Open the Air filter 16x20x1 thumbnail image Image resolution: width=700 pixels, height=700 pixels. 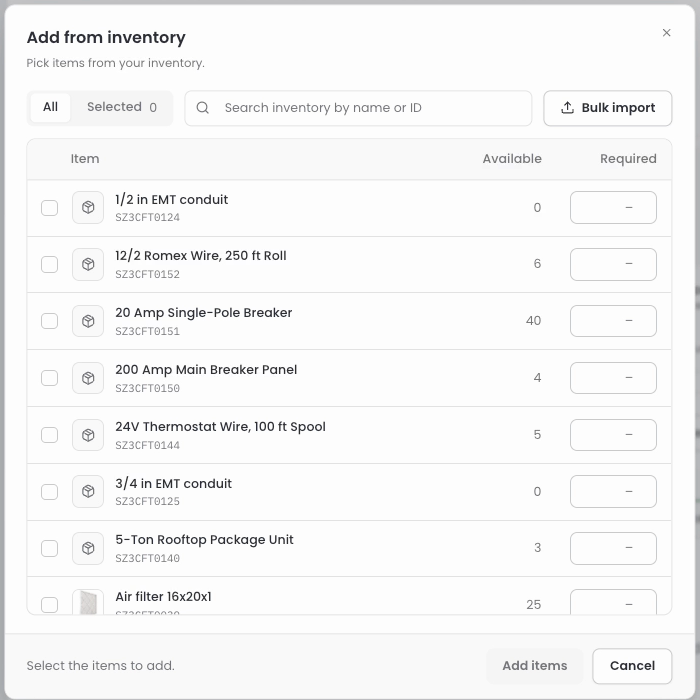point(88,601)
